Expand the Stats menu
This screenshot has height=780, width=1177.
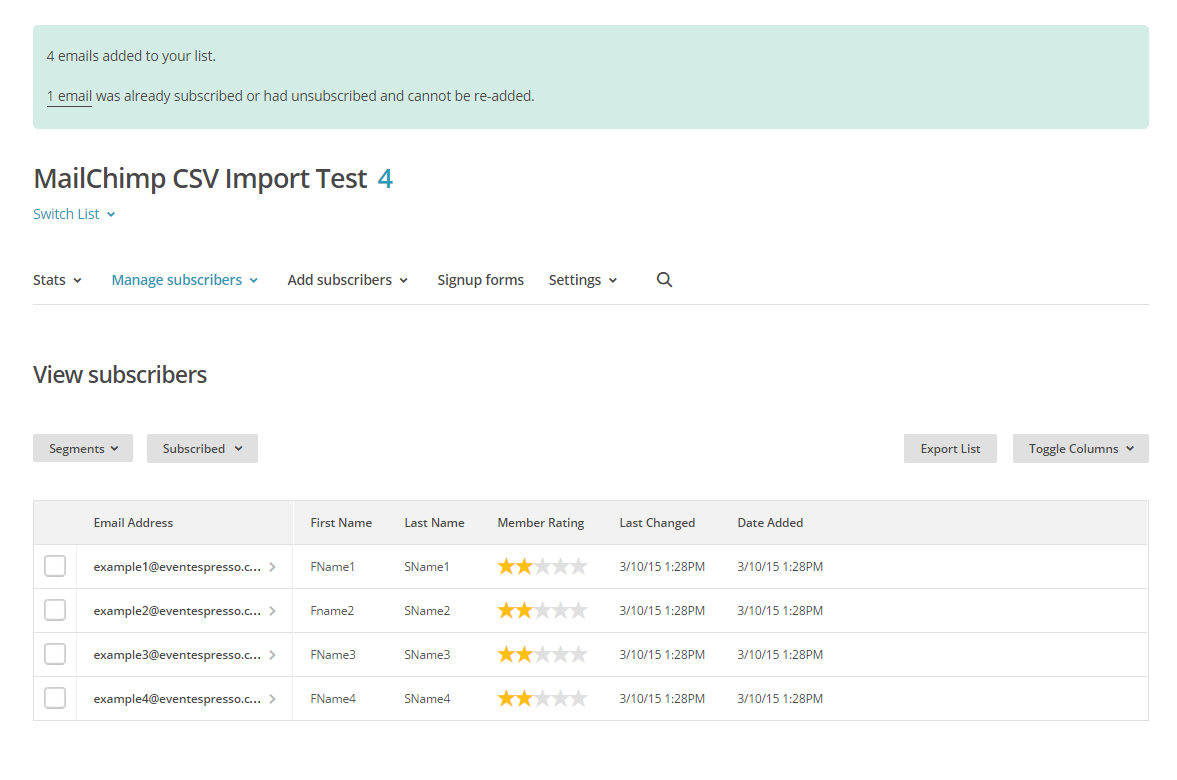point(57,280)
